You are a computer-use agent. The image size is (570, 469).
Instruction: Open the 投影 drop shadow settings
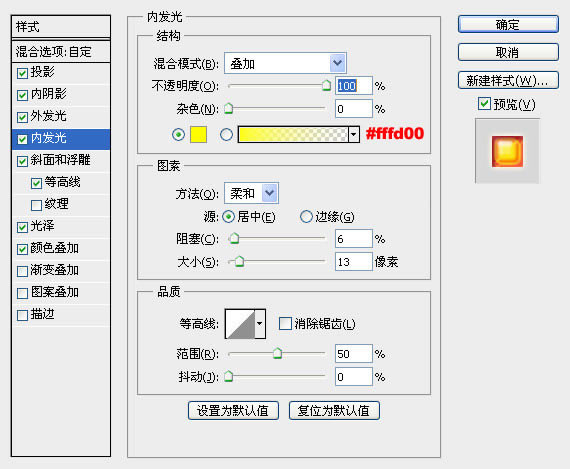pyautogui.click(x=43, y=72)
